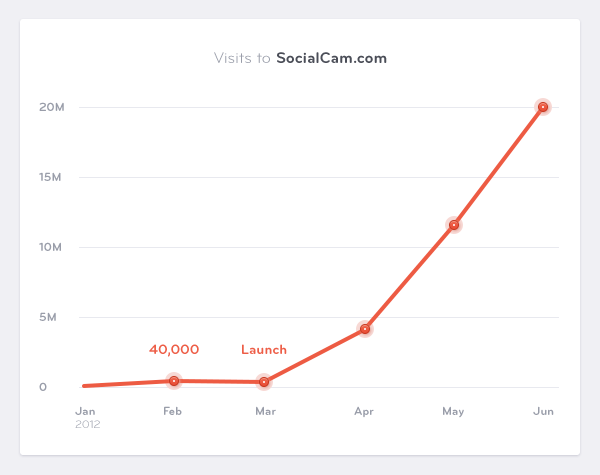Screen dimensions: 600x475
Task: Select the Mar data point on the line
Action: [x=264, y=382]
